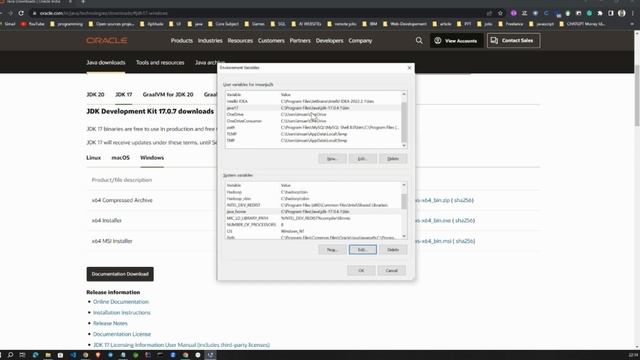This screenshot has width=640, height=360.
Task: Open the Online Documentation link
Action: 121,302
